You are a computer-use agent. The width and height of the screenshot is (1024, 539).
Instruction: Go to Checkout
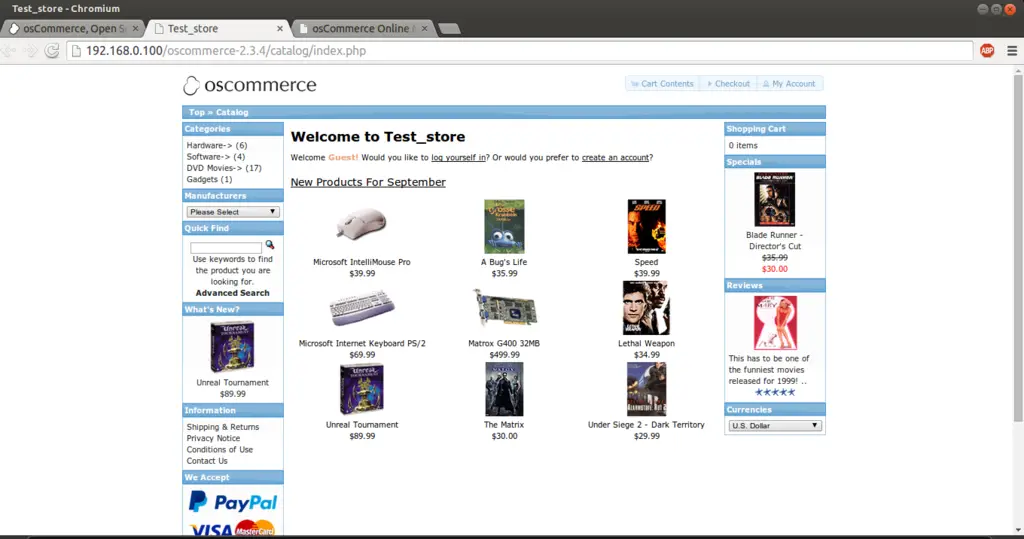(728, 84)
